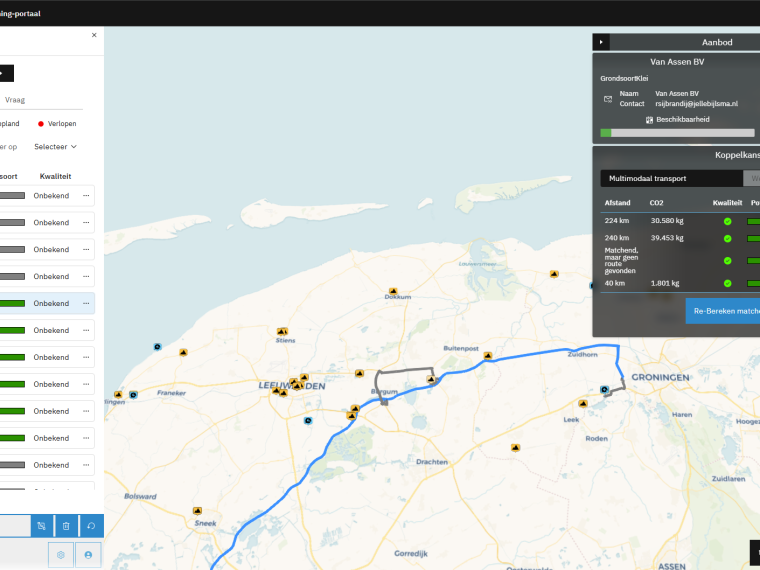Image resolution: width=760 pixels, height=570 pixels.
Task: Click the contact email rsijbrandij@jellebijlsma.nl
Action: (696, 104)
